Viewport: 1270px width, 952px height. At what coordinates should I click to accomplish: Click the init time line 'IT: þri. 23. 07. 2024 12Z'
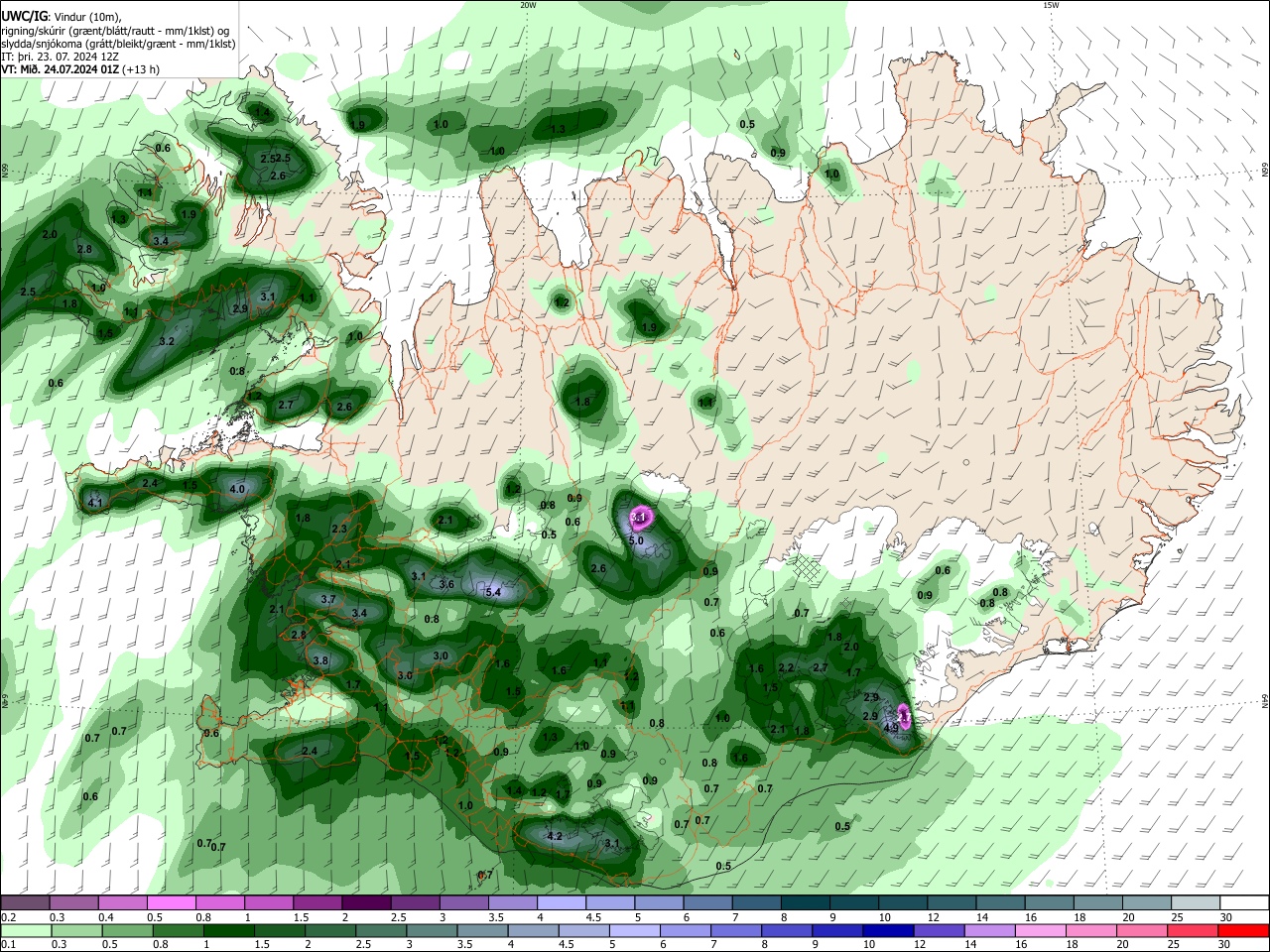[59, 57]
